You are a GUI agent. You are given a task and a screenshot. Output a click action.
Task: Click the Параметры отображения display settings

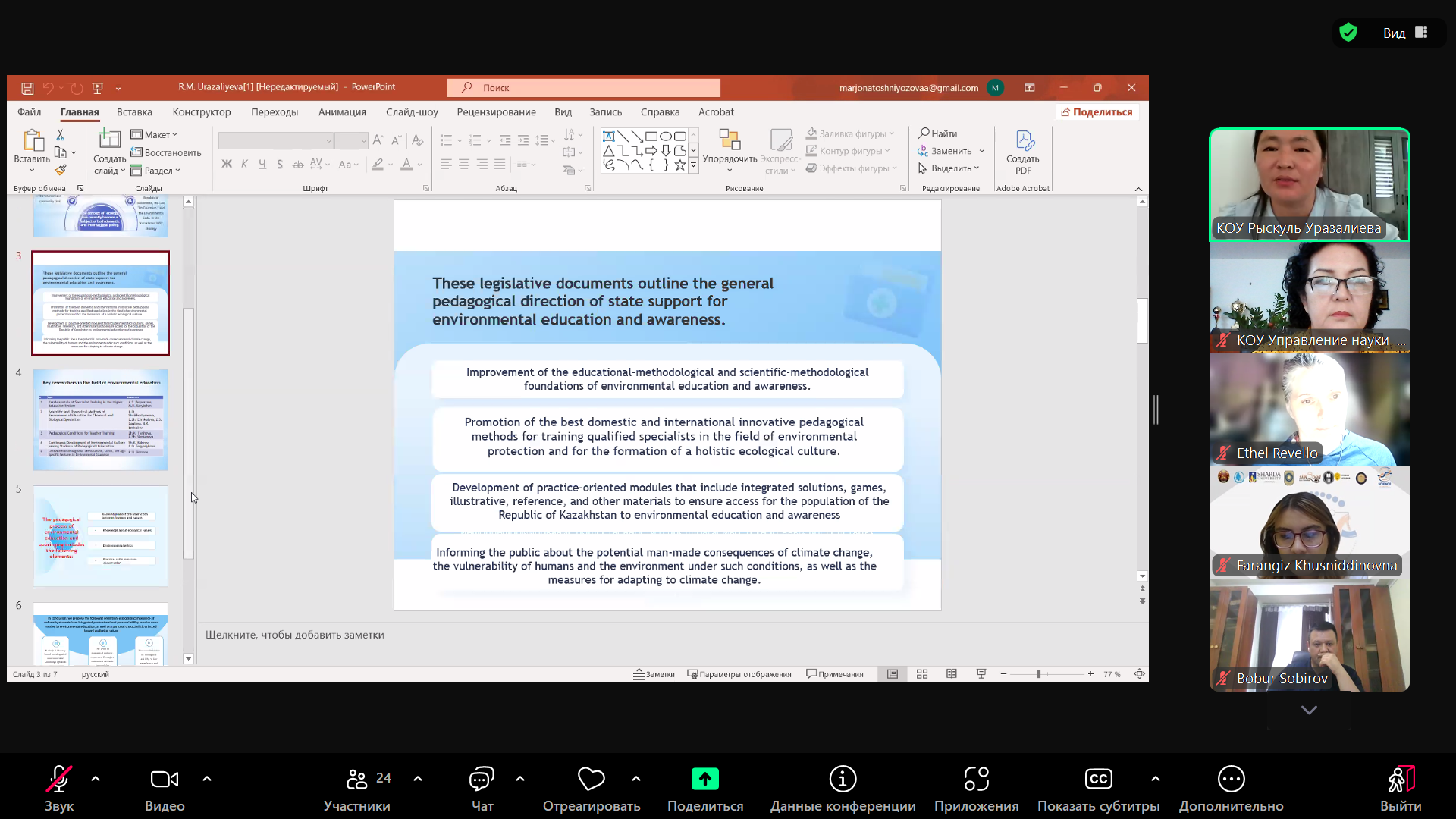(x=739, y=674)
